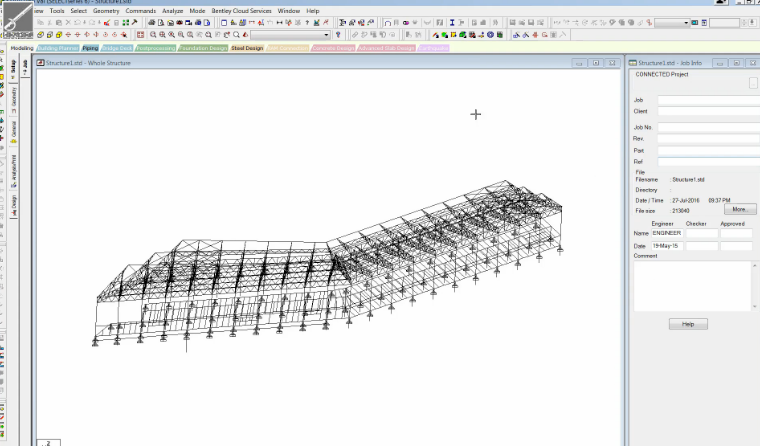Click the Whole Structure red grid icon

pyautogui.click(x=140, y=34)
